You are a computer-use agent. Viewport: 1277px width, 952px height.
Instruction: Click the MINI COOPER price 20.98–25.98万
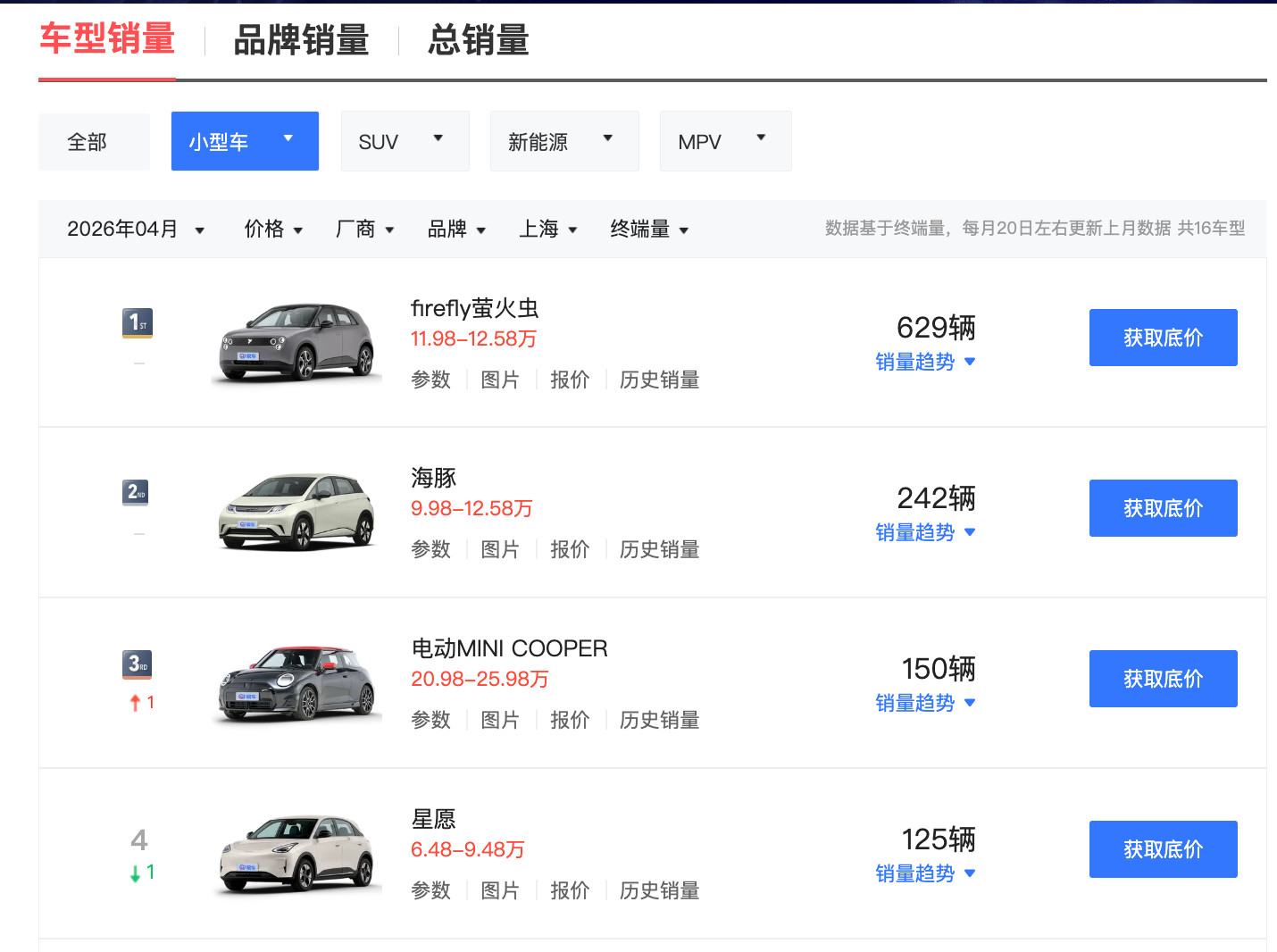coord(480,680)
